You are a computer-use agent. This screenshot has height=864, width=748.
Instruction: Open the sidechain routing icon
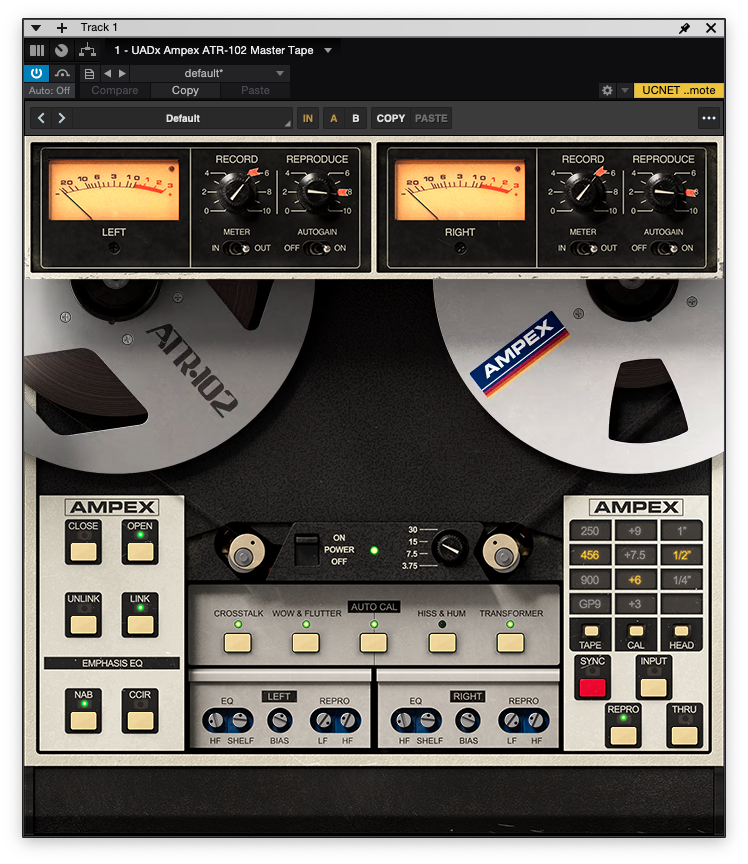[87, 50]
